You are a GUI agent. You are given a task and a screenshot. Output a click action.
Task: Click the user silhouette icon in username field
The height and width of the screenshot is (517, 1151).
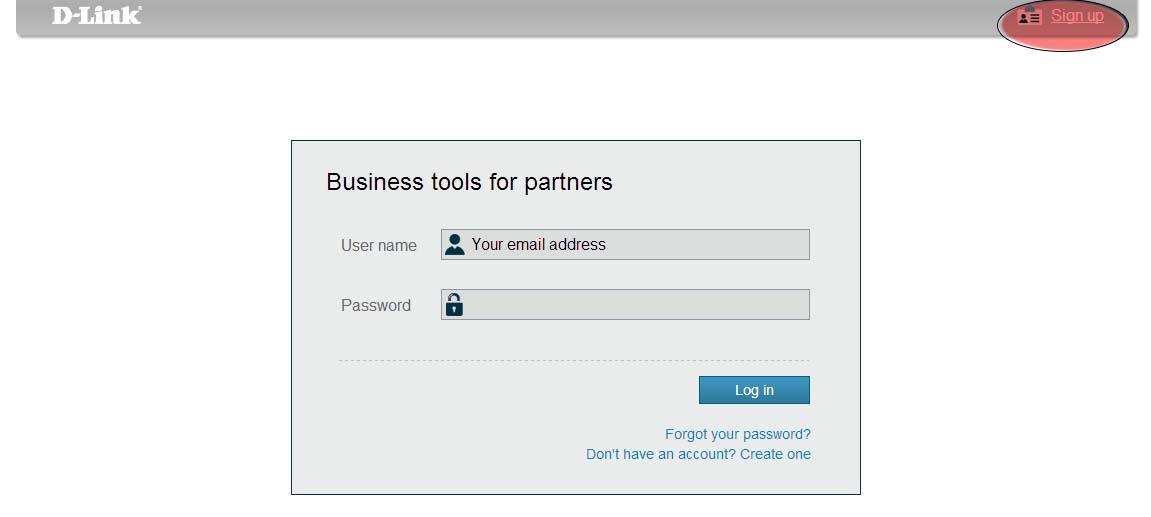click(x=455, y=245)
